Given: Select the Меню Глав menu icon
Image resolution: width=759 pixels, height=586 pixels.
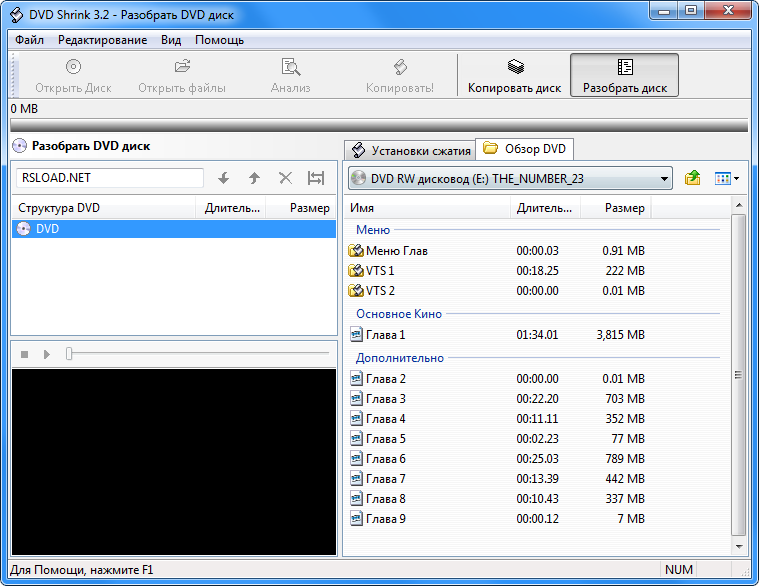Looking at the screenshot, I should click(356, 251).
